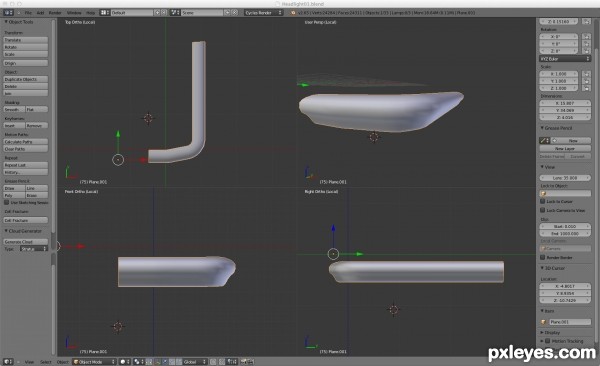Open the Select menu in 3D header

click(x=46, y=362)
